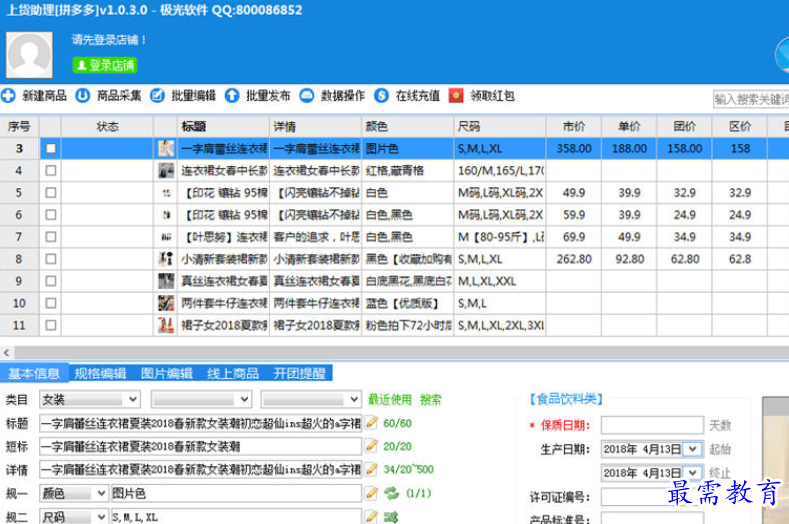
Task: Tick the checkbox for row 9
Action: tap(51, 281)
